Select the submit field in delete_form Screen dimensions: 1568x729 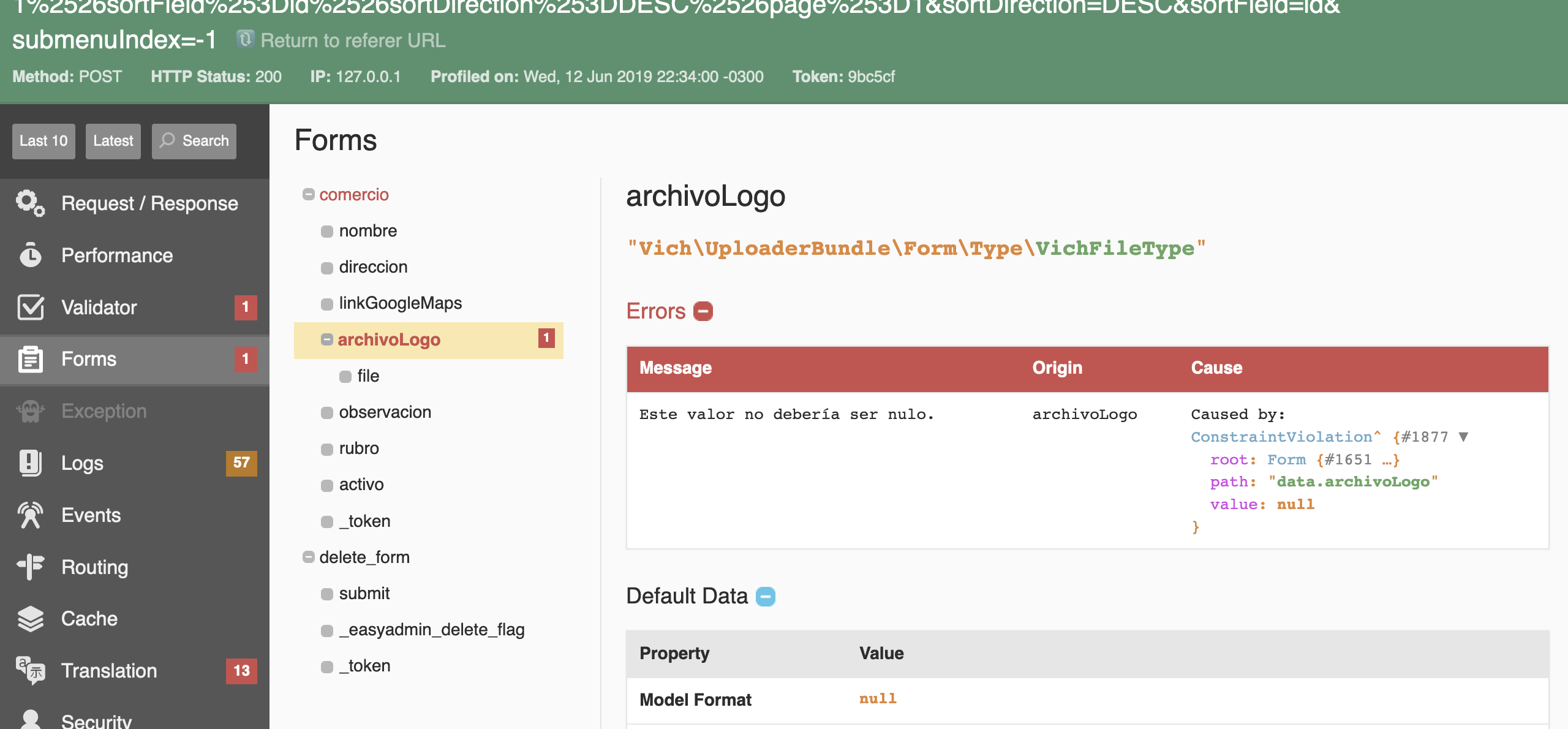[364, 594]
